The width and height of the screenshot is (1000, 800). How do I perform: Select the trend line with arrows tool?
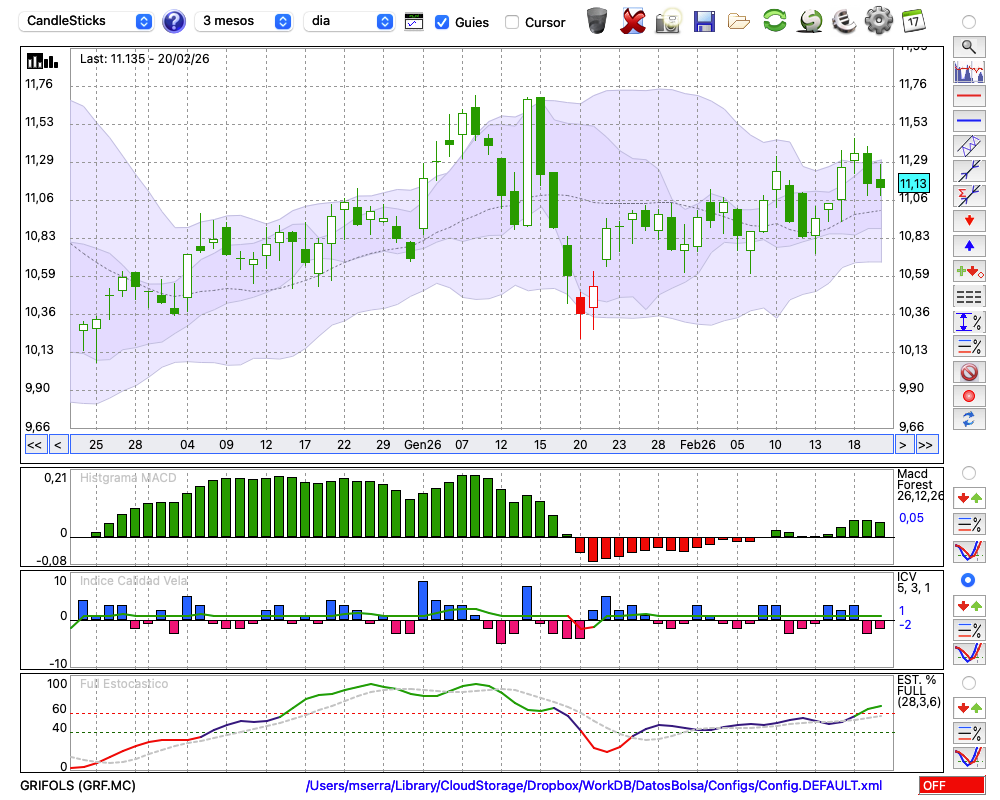tap(969, 171)
